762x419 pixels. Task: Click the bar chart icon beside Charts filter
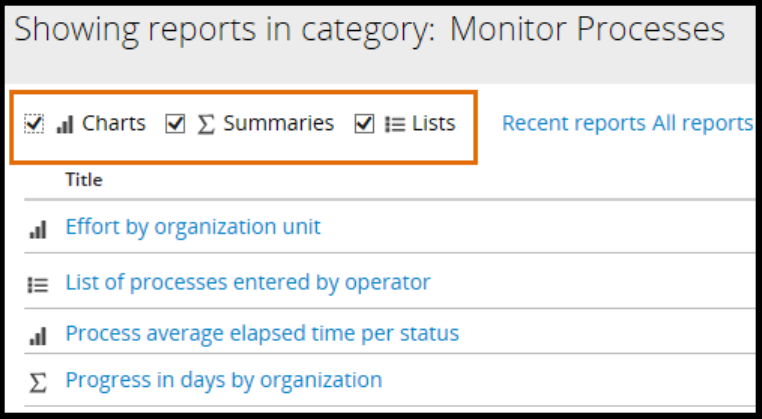65,125
